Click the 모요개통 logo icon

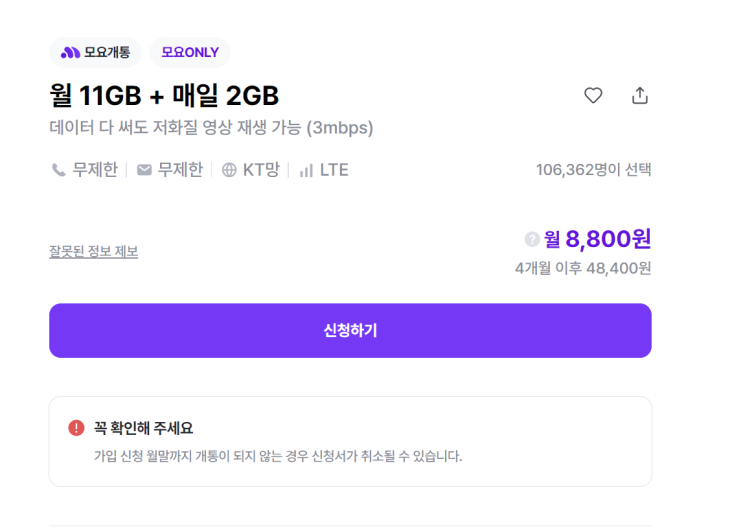pos(70,52)
